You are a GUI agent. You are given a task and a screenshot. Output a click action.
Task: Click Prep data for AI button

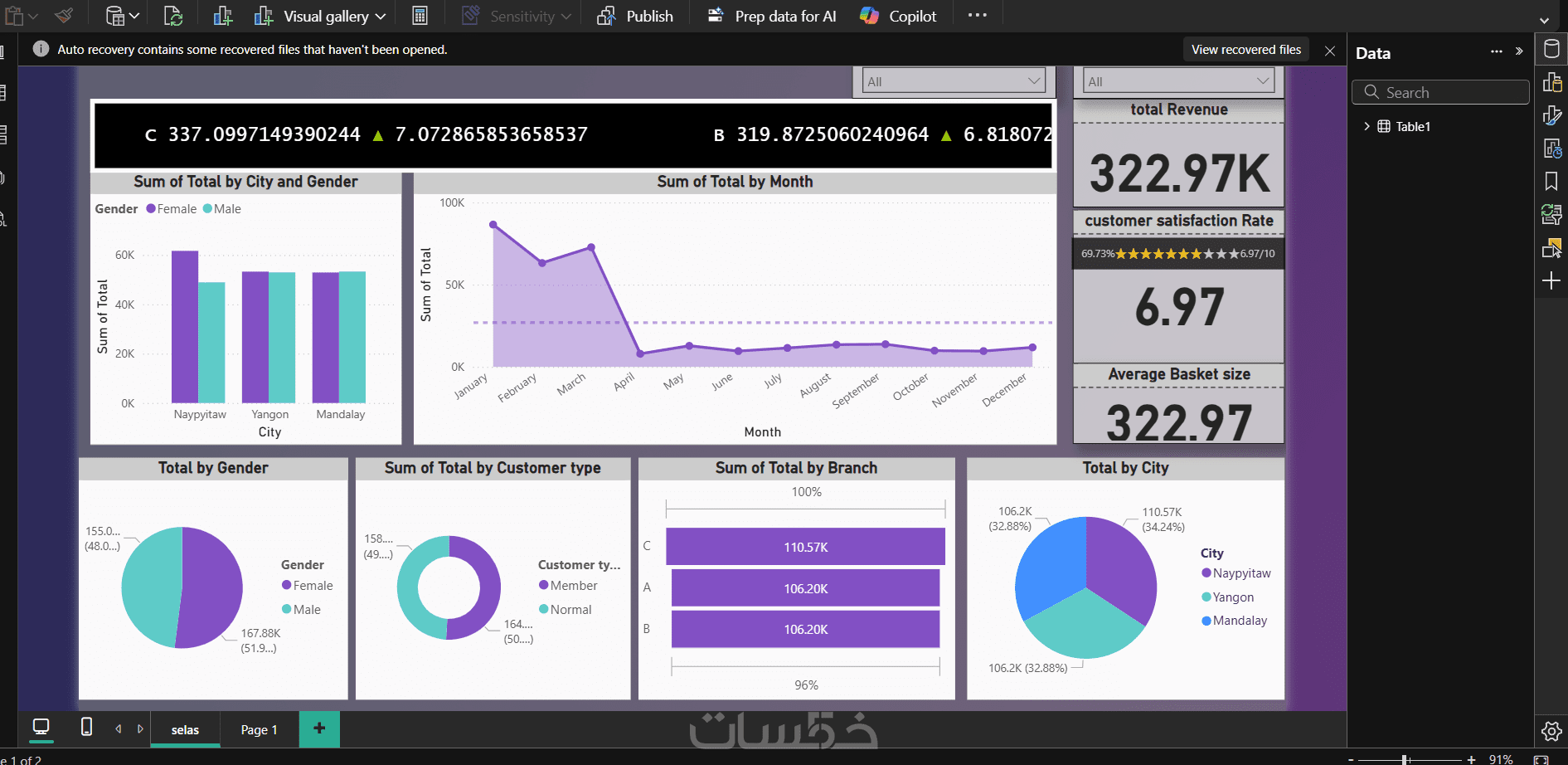(x=771, y=16)
